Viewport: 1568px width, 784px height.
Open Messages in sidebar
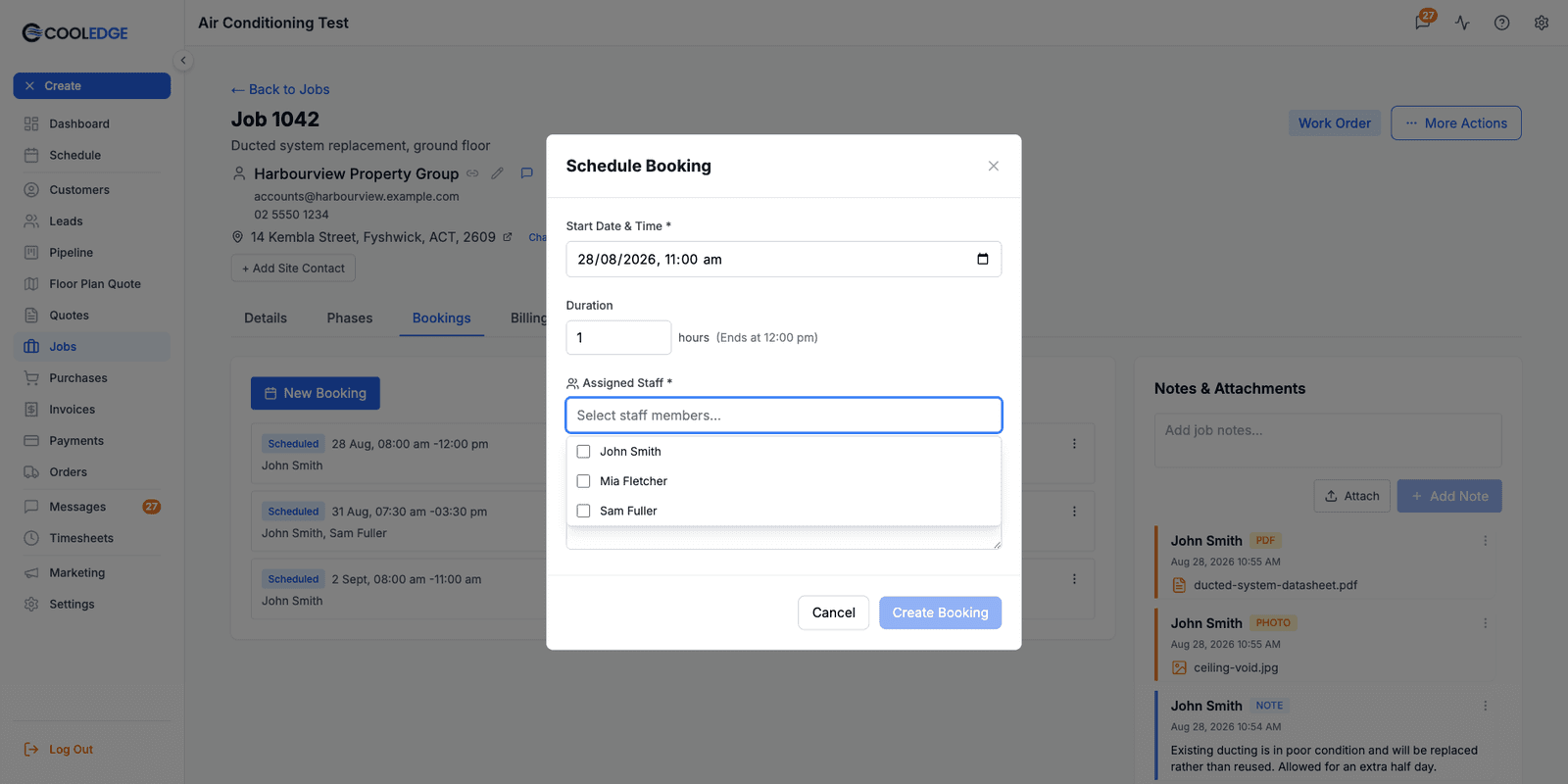pos(92,507)
